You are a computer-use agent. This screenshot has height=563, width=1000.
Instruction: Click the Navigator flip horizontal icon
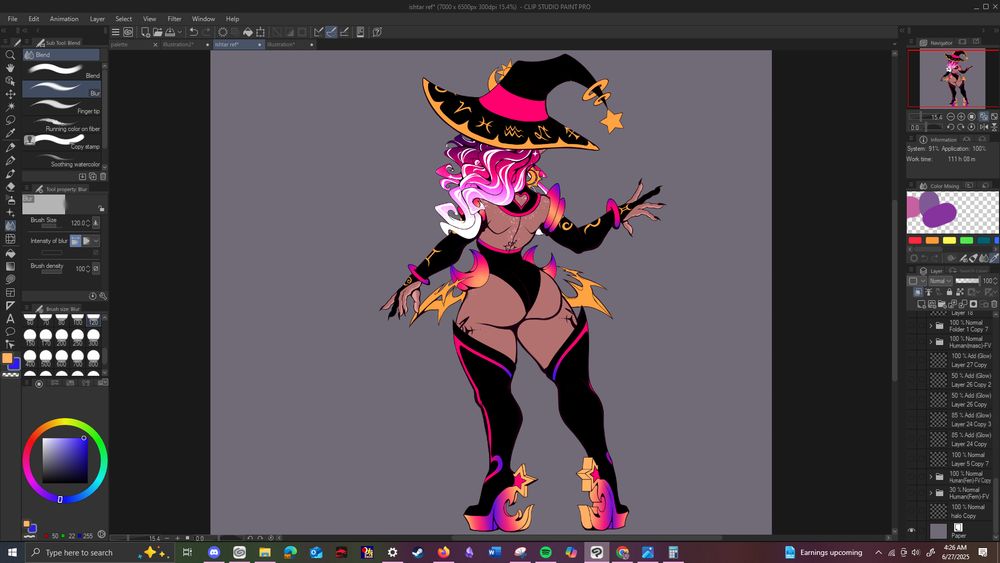pyautogui.click(x=983, y=127)
